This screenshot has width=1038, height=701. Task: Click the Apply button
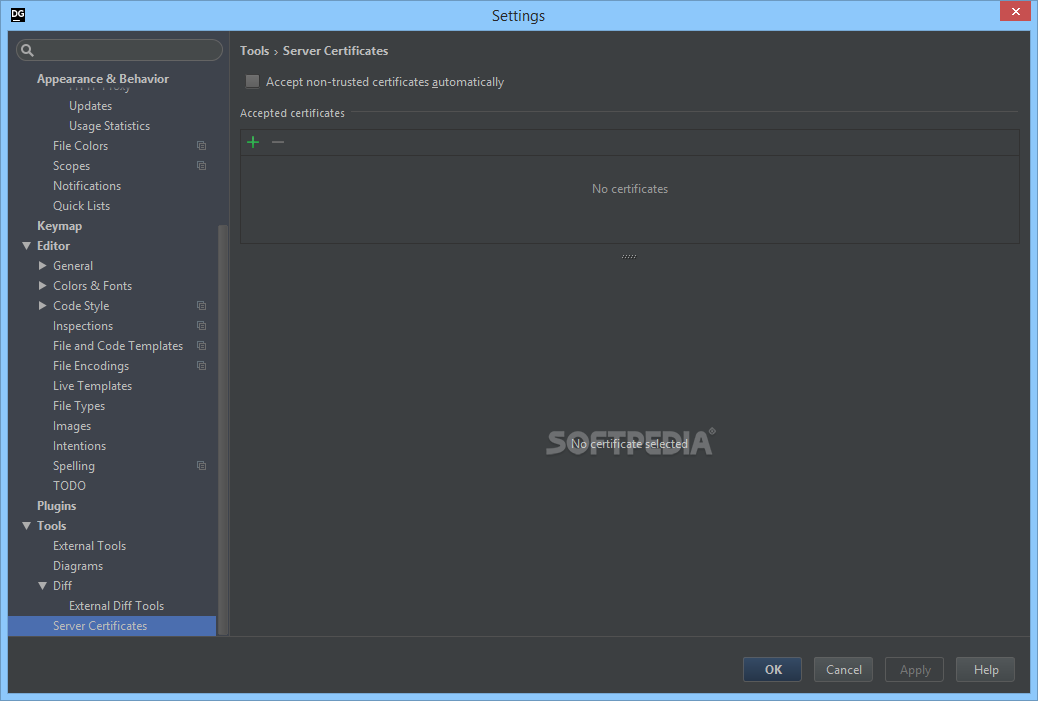coord(915,670)
